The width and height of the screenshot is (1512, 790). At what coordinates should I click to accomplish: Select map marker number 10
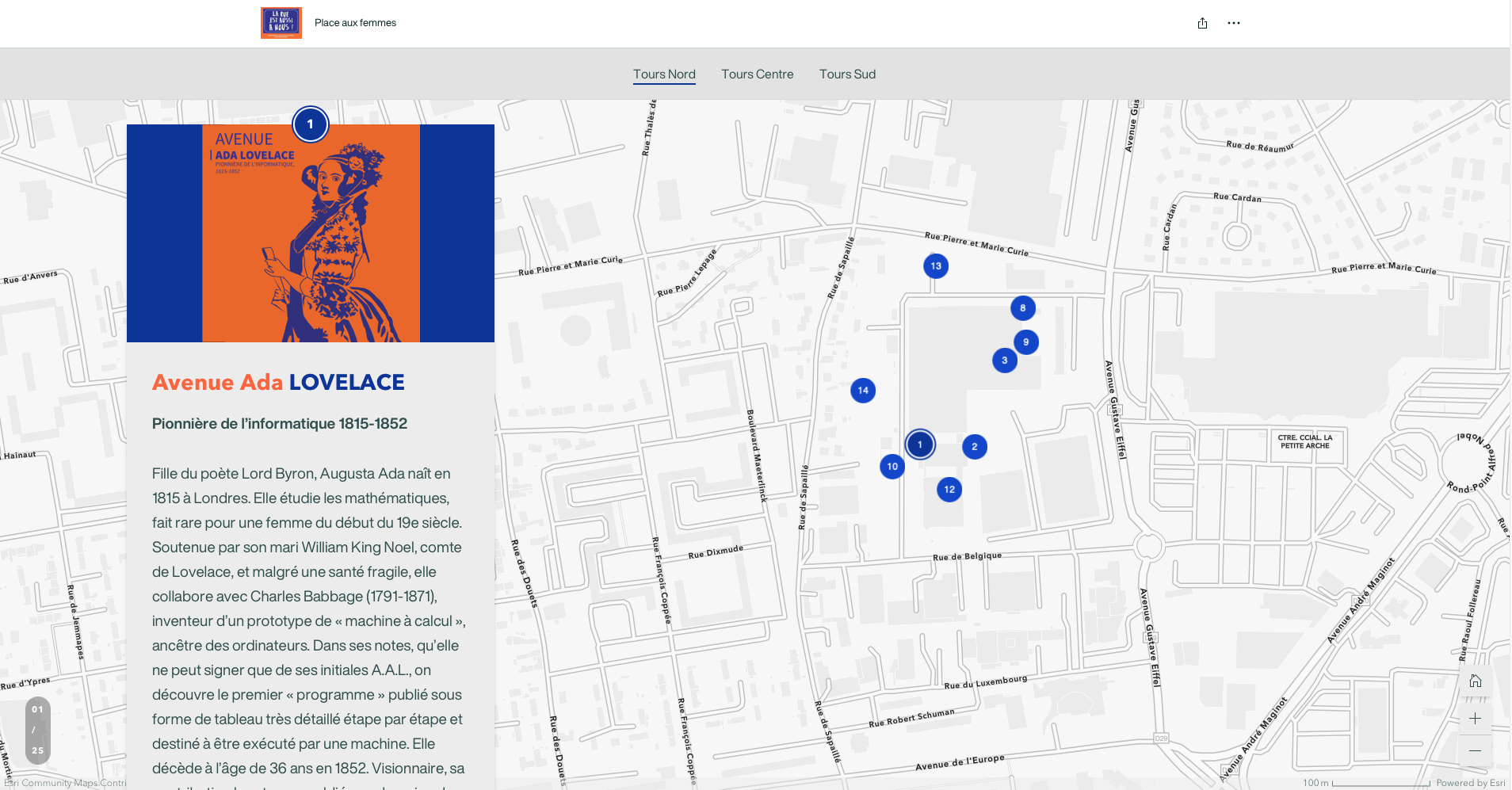[x=892, y=466]
